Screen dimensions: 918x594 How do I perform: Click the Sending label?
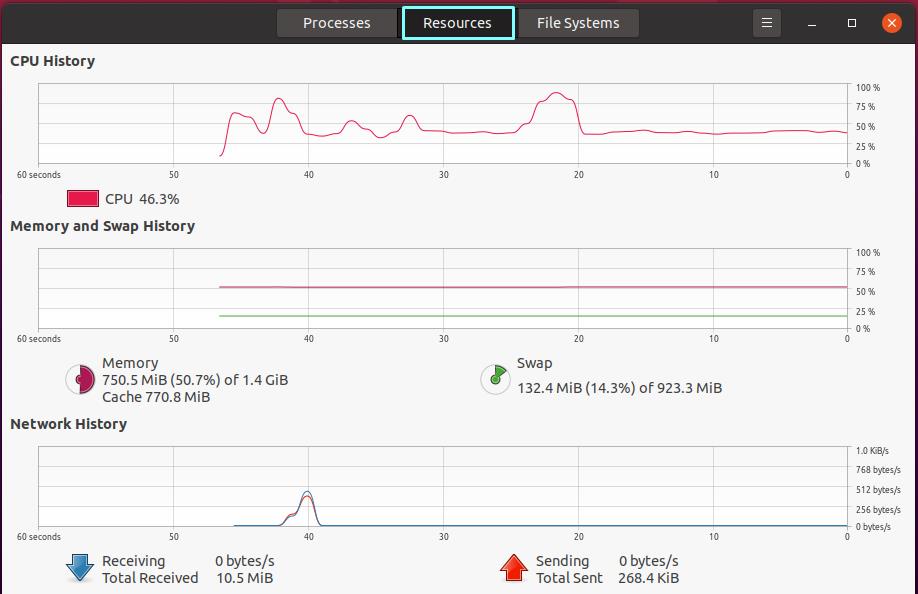click(562, 561)
